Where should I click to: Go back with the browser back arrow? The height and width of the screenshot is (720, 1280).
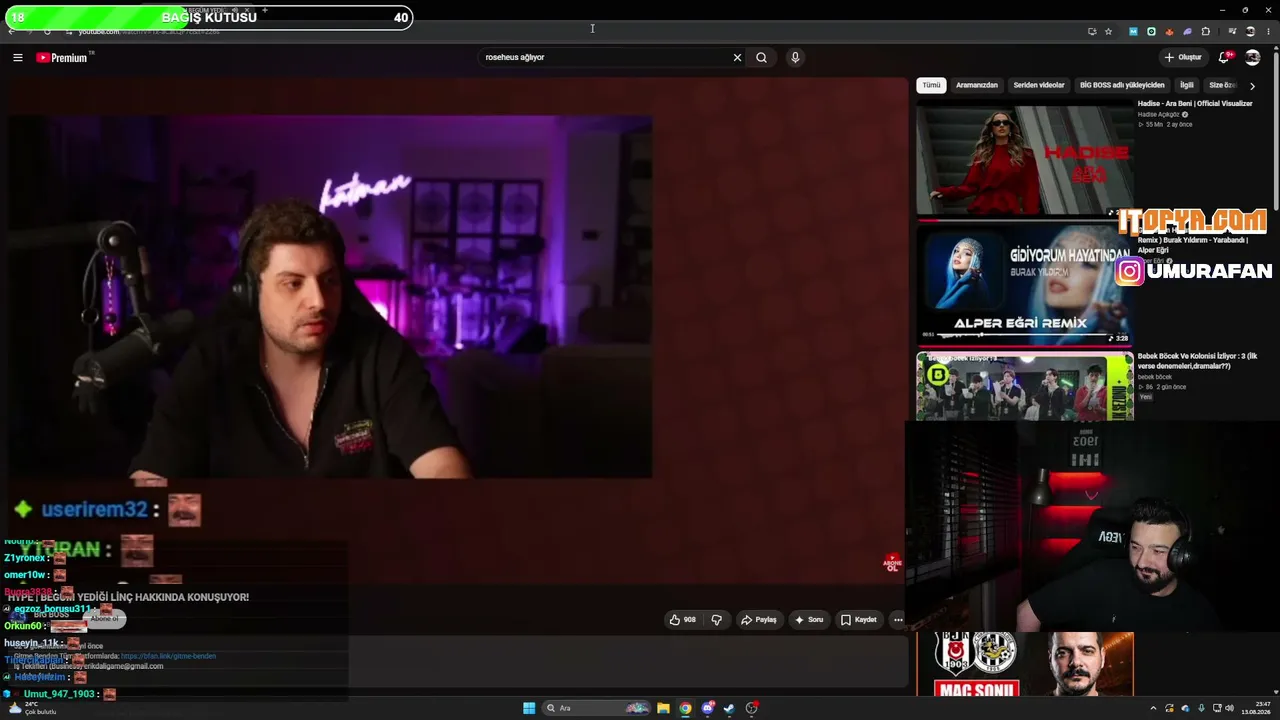(11, 32)
